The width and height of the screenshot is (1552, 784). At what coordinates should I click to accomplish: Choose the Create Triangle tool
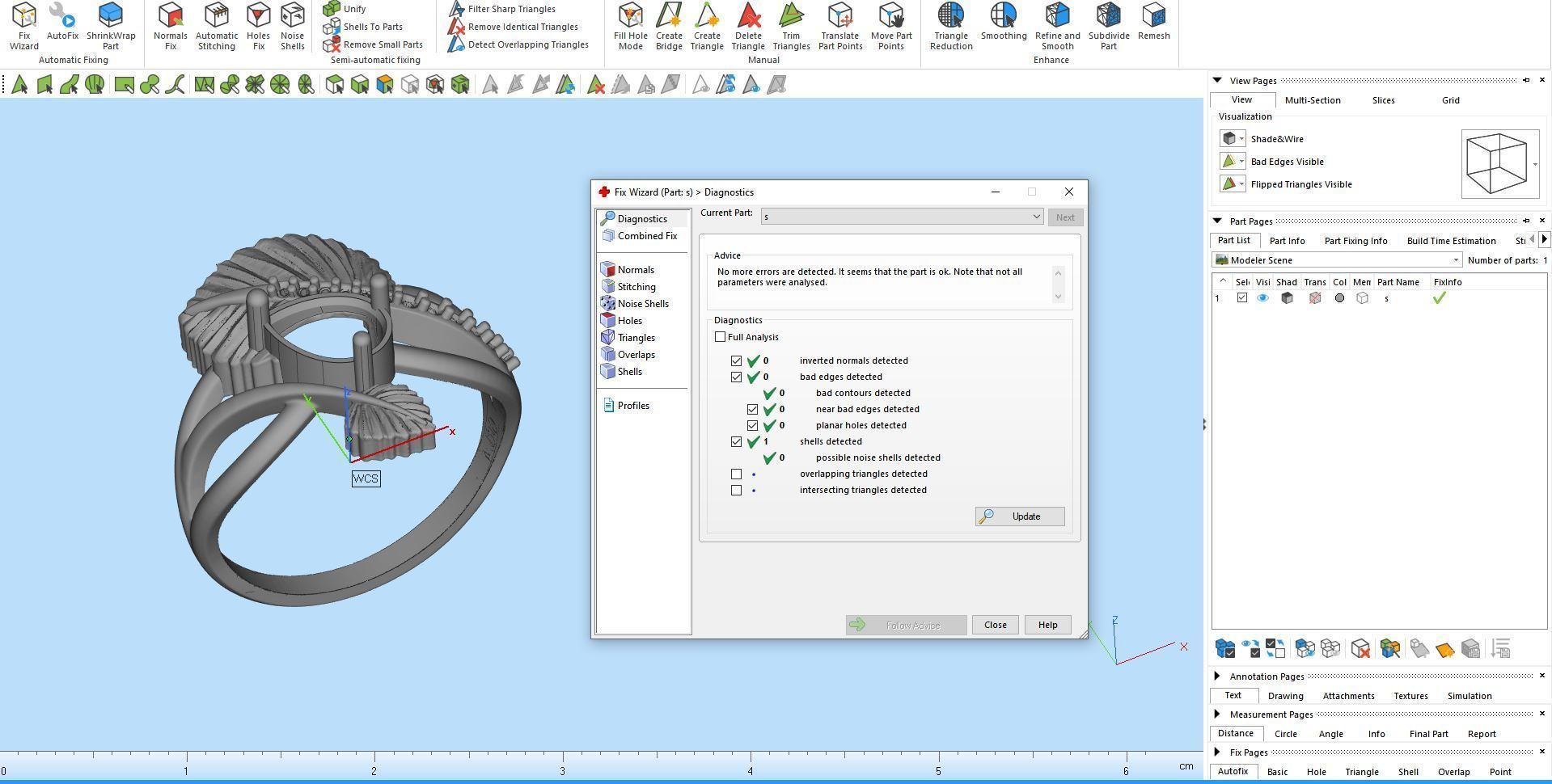pyautogui.click(x=707, y=26)
